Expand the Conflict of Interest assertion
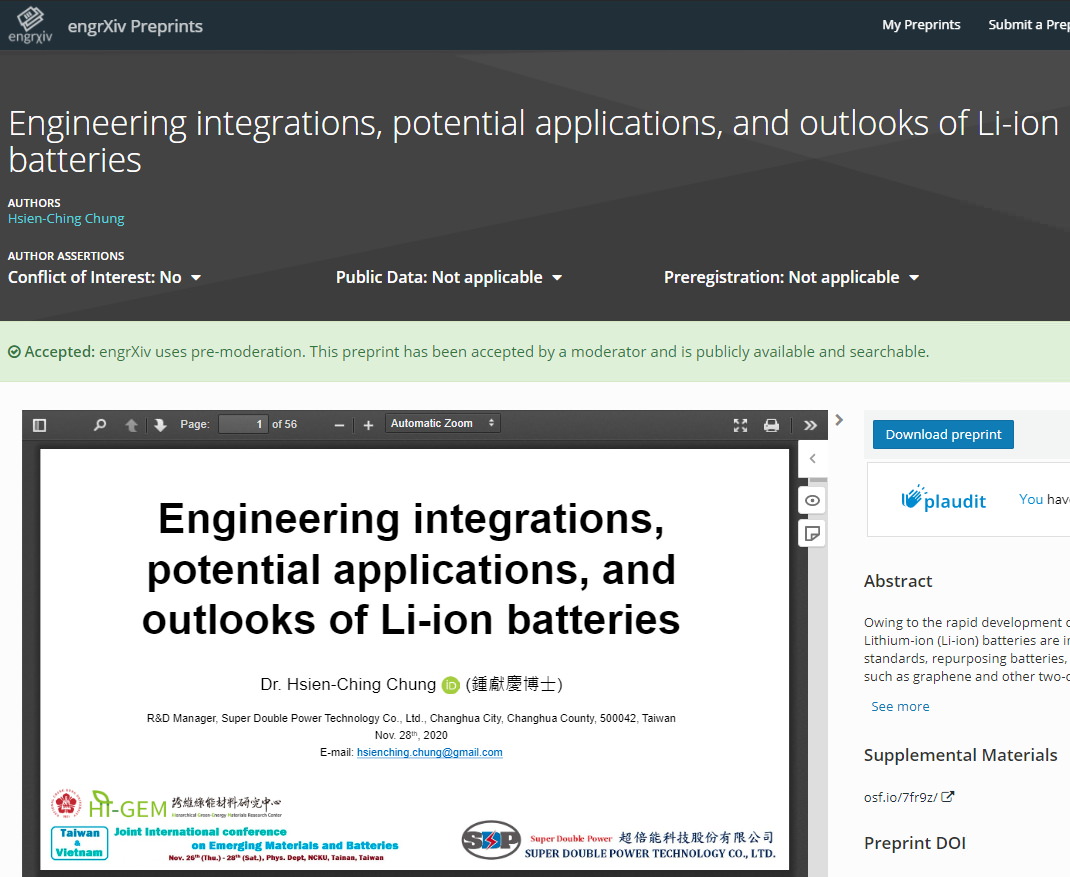Viewport: 1070px width, 877px height. pos(104,278)
